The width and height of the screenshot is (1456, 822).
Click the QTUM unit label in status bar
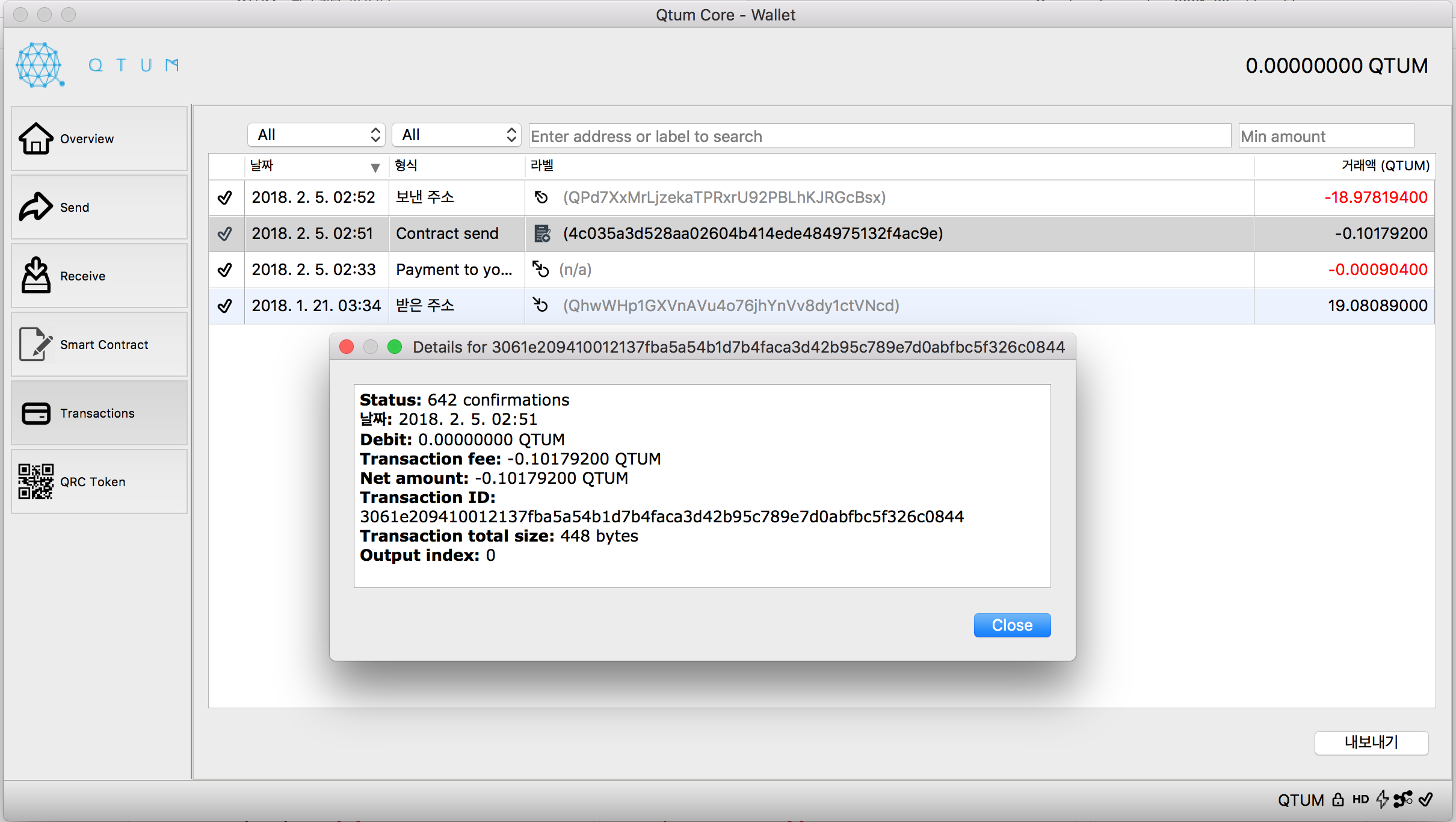point(1301,800)
